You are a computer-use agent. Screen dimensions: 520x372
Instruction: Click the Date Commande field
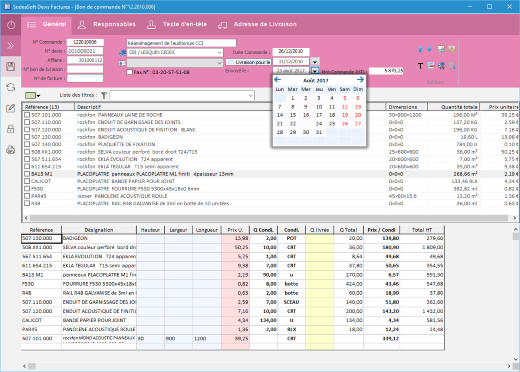291,52
